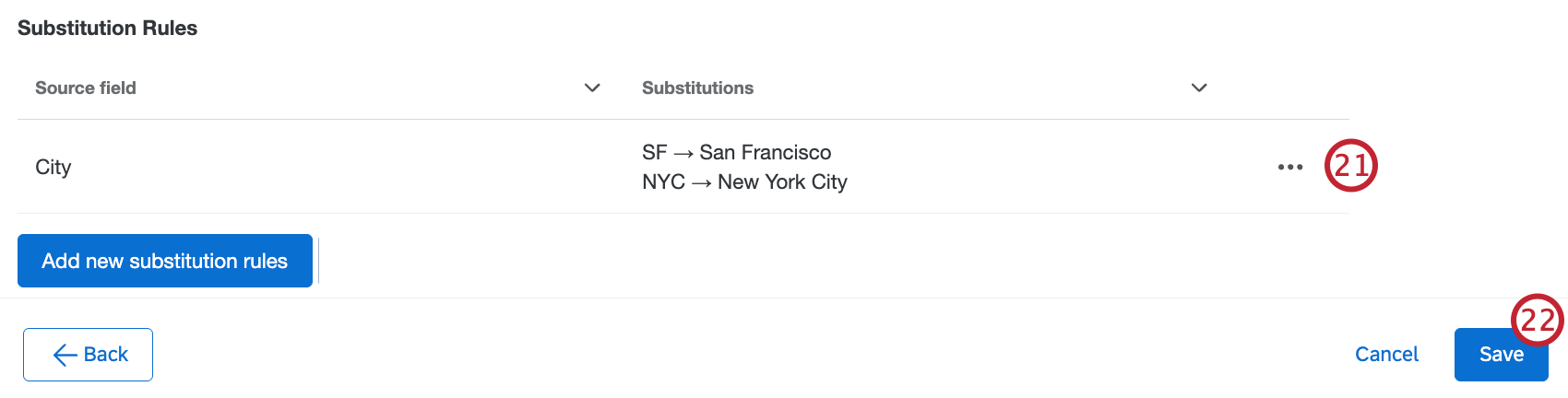Click the Substitution Rules heading
The height and width of the screenshot is (398, 1568).
tap(107, 28)
